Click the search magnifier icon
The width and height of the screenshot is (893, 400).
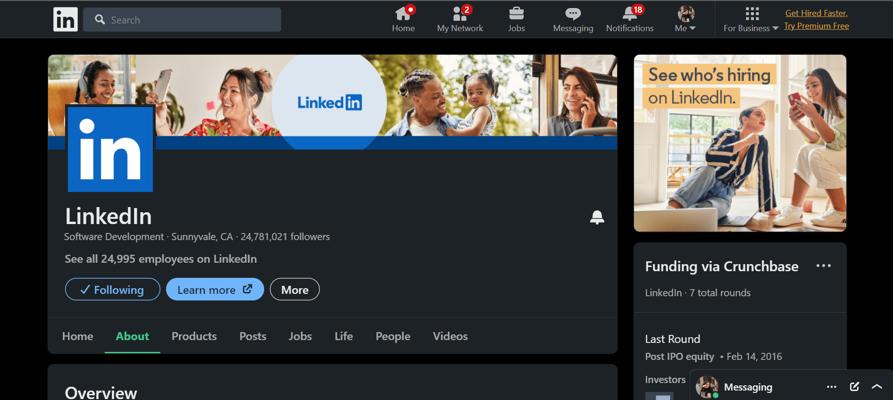(x=100, y=20)
